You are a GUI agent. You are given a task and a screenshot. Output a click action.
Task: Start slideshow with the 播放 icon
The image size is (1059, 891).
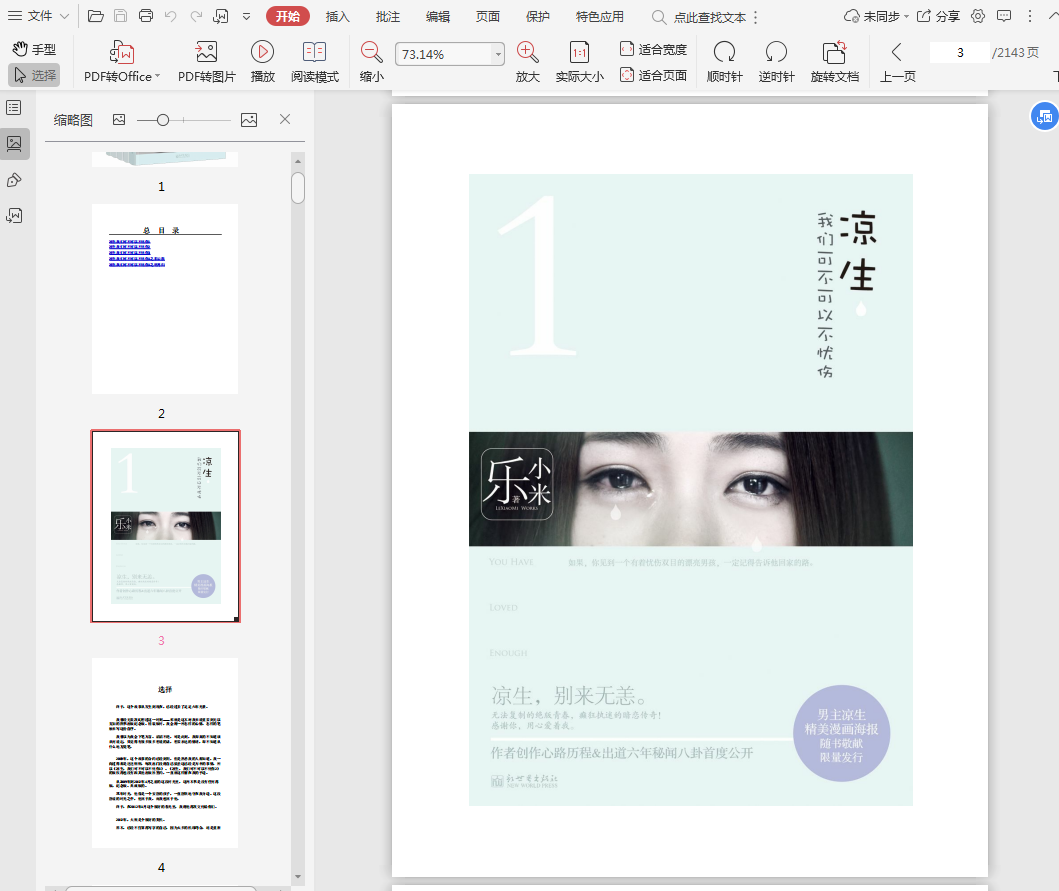point(262,53)
